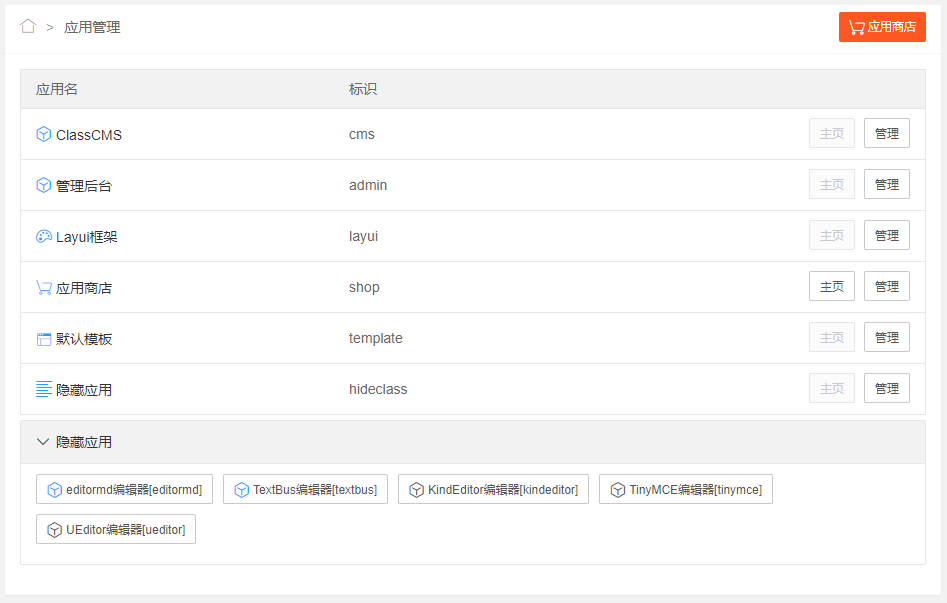Click the 默认模板 window icon

(x=43, y=339)
